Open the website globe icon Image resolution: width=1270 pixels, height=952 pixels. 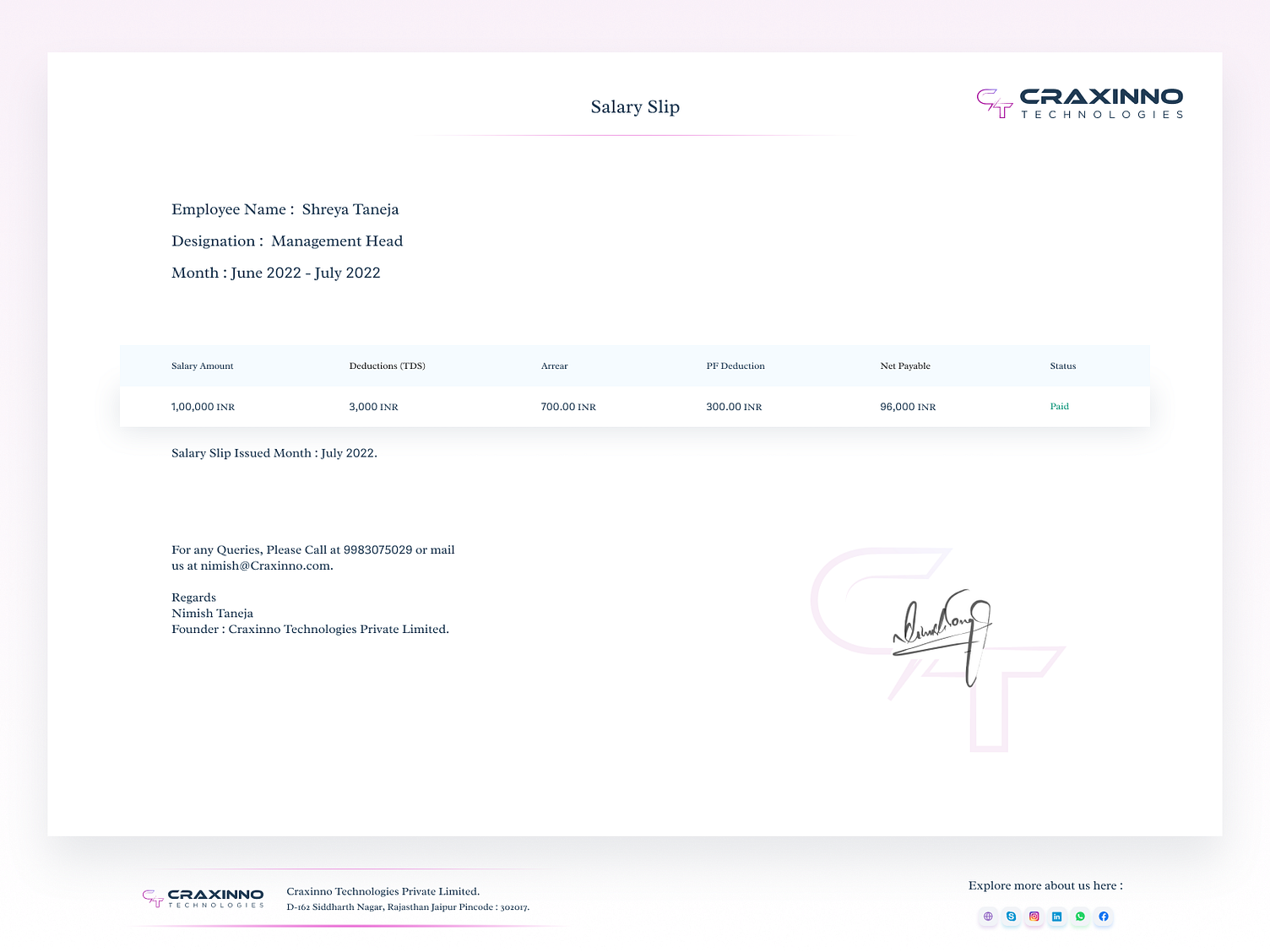pyautogui.click(x=988, y=917)
